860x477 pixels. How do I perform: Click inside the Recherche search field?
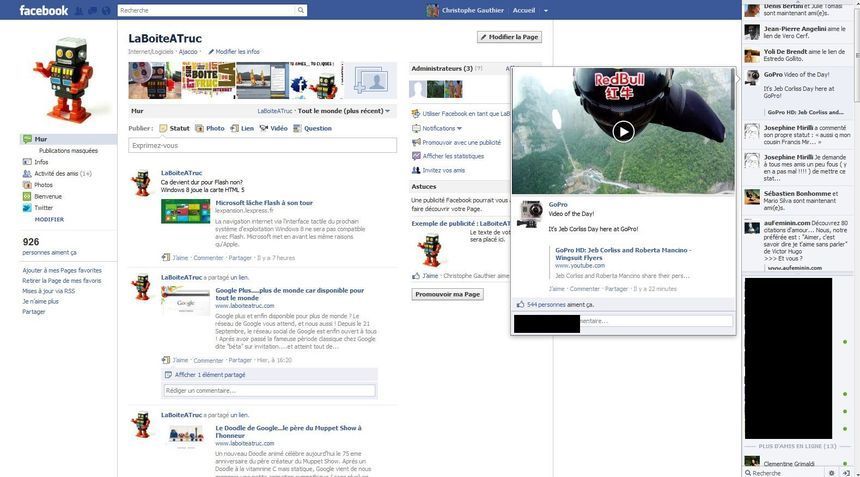click(x=206, y=10)
